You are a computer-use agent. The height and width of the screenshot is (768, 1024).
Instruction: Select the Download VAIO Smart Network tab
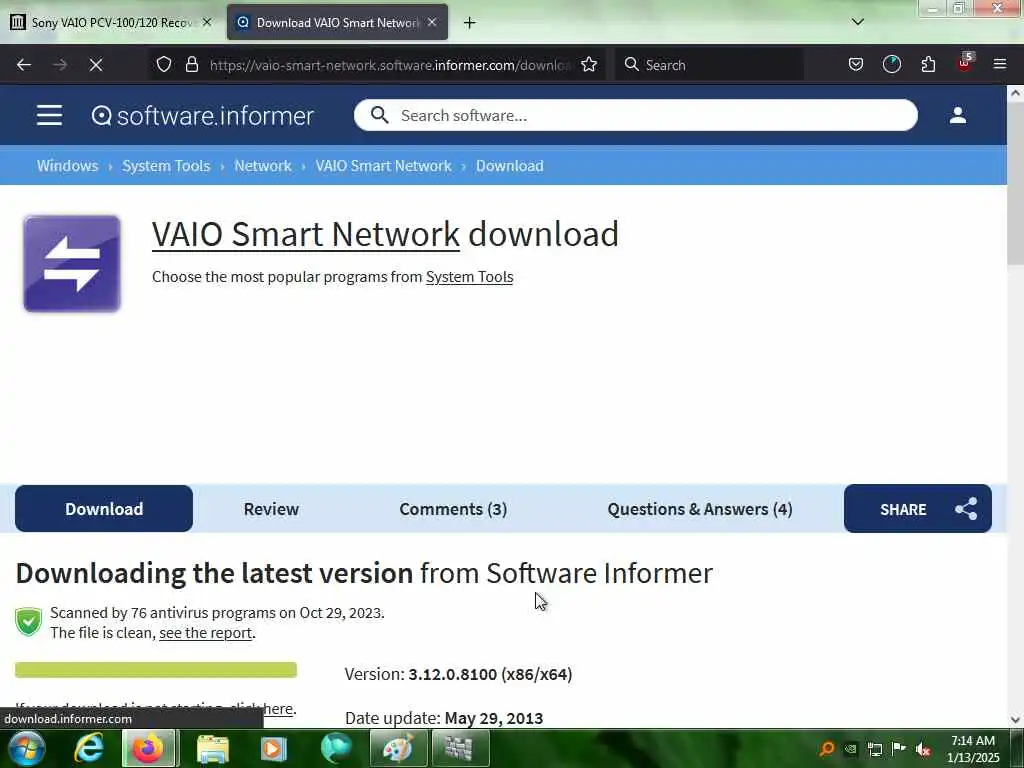337,23
